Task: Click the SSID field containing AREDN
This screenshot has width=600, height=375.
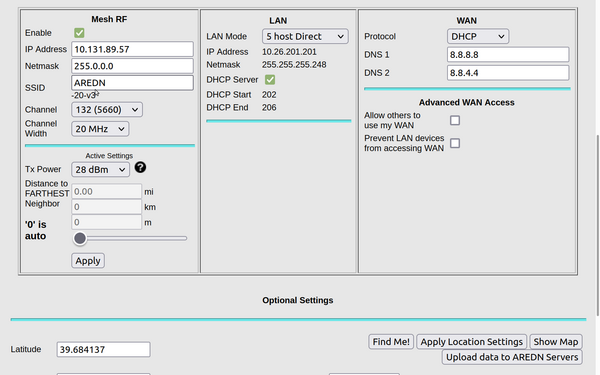Action: coord(132,83)
